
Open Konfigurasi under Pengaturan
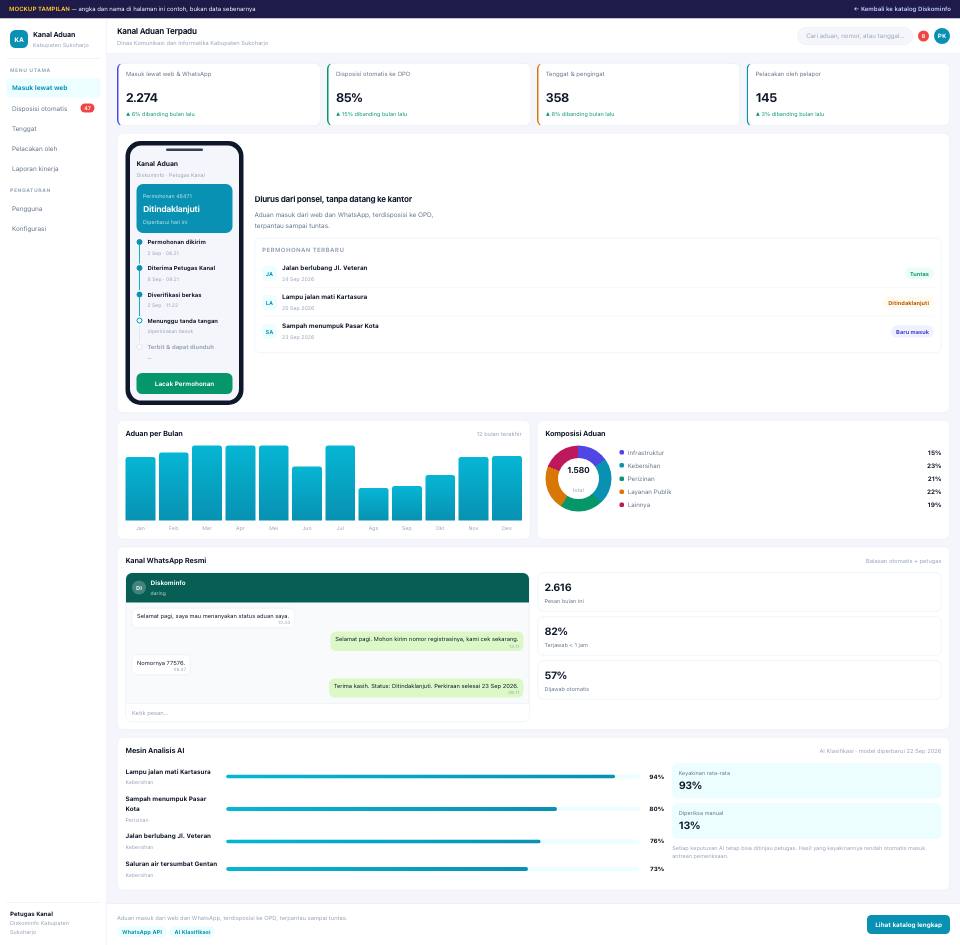53,229
